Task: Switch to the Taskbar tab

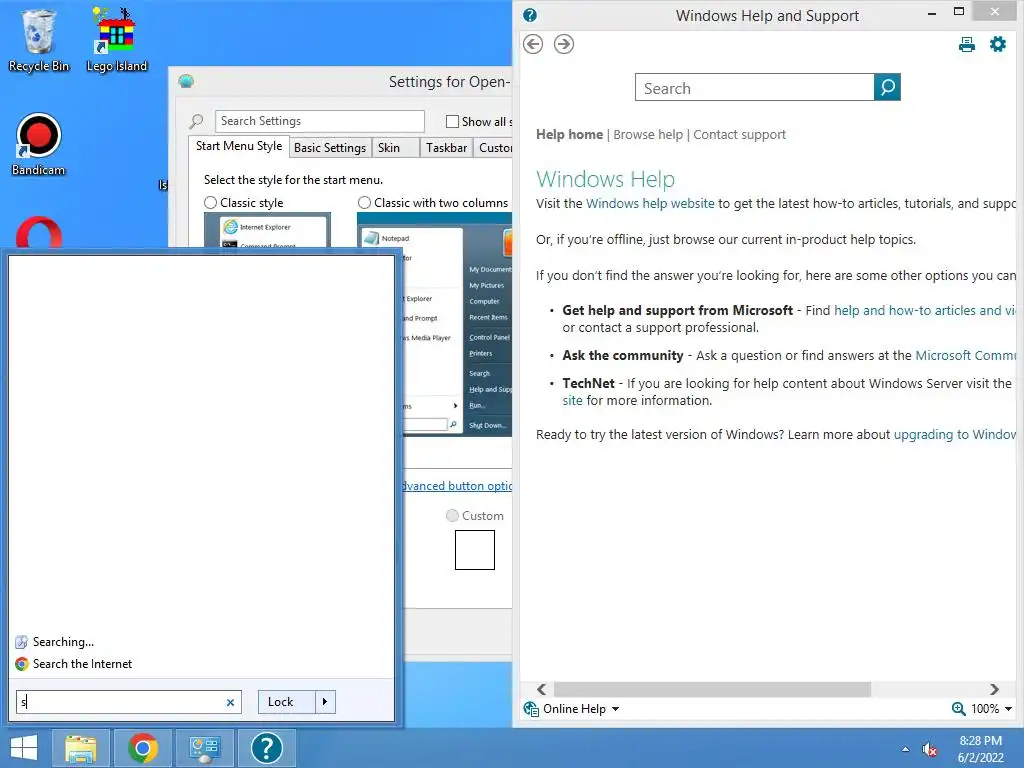Action: point(446,148)
